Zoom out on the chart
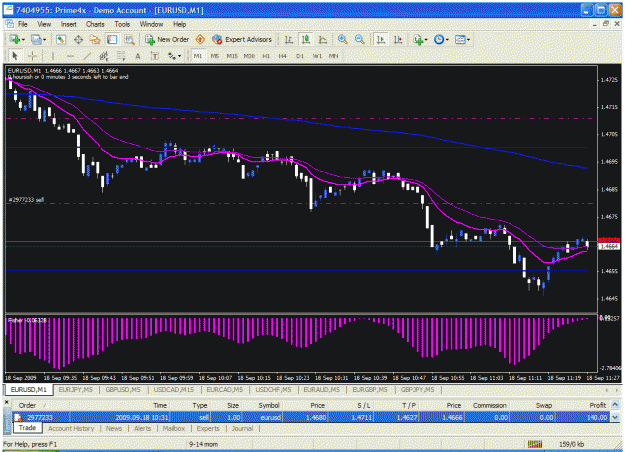Screen dimensions: 625x452 click(360, 39)
